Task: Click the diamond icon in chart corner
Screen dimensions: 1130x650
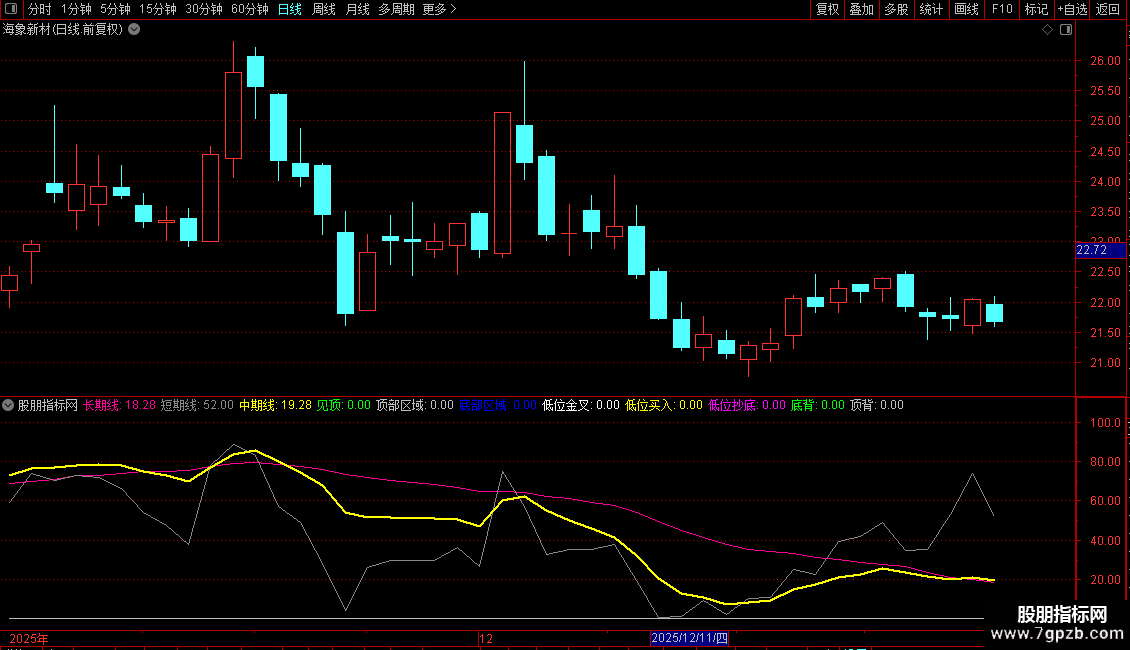Action: [1048, 30]
